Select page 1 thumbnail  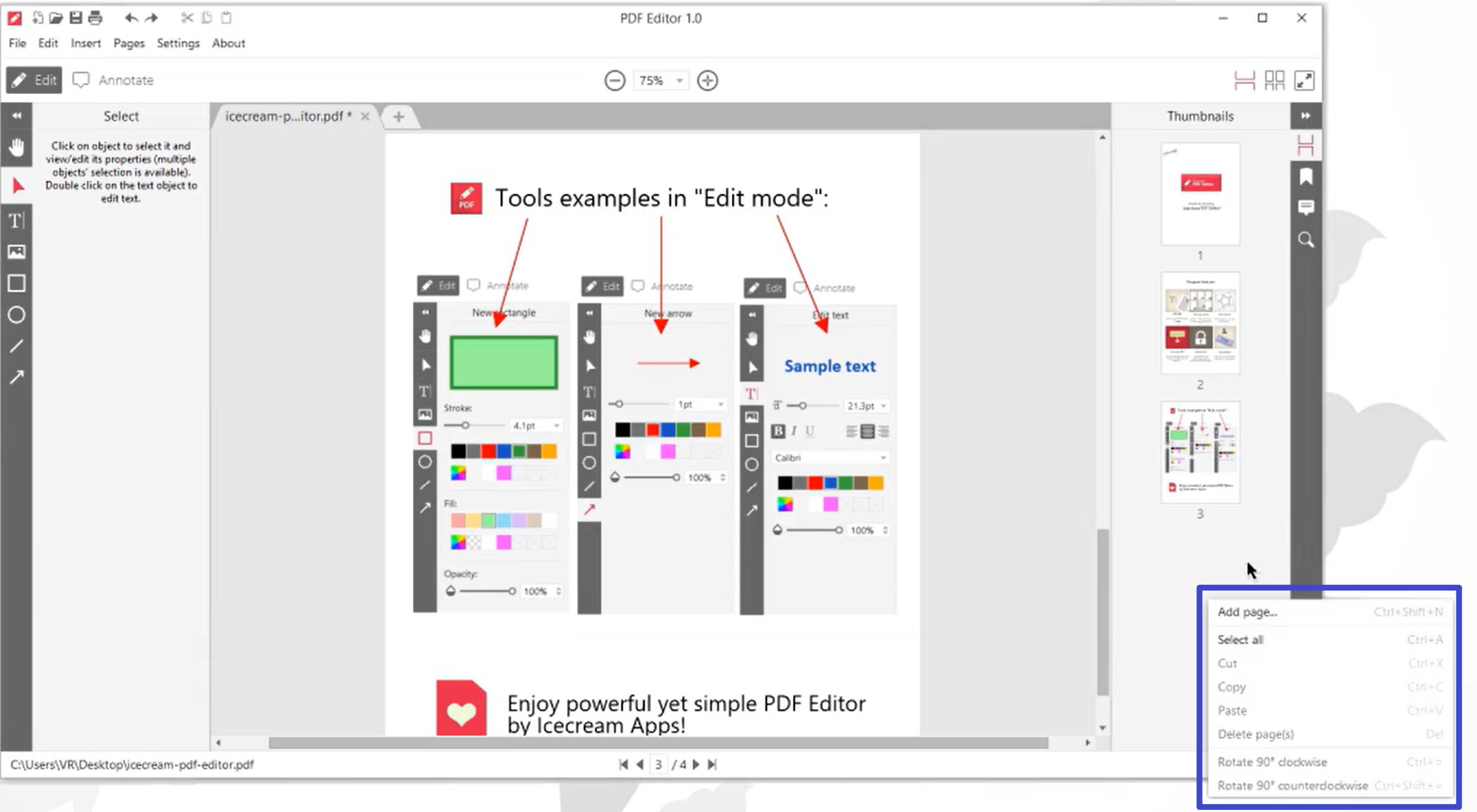click(1200, 194)
